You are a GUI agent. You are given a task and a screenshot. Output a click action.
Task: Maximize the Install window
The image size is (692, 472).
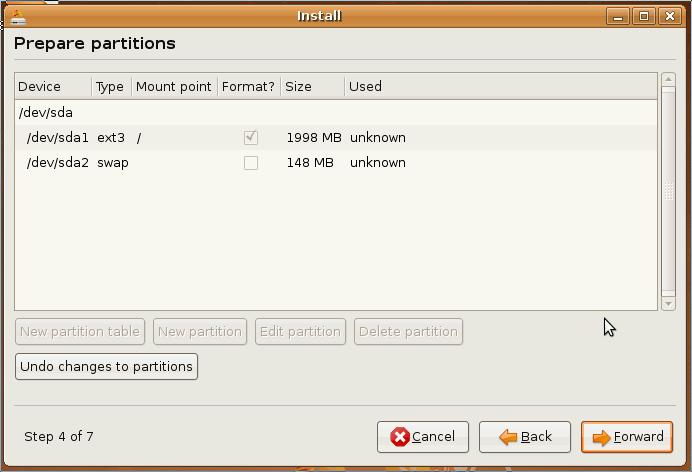pyautogui.click(x=644, y=16)
